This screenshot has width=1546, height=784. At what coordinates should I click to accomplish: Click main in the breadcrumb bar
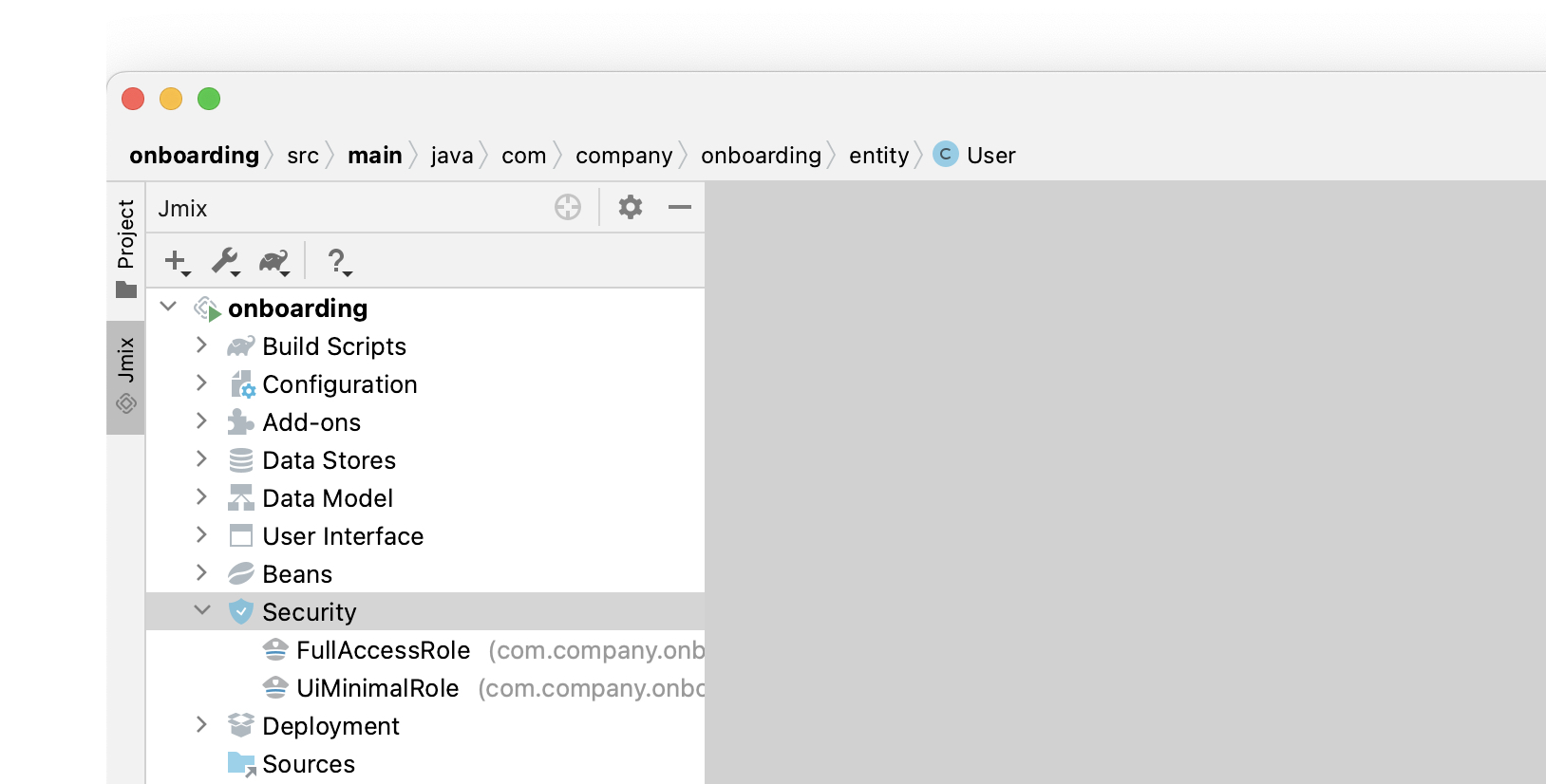tap(375, 155)
